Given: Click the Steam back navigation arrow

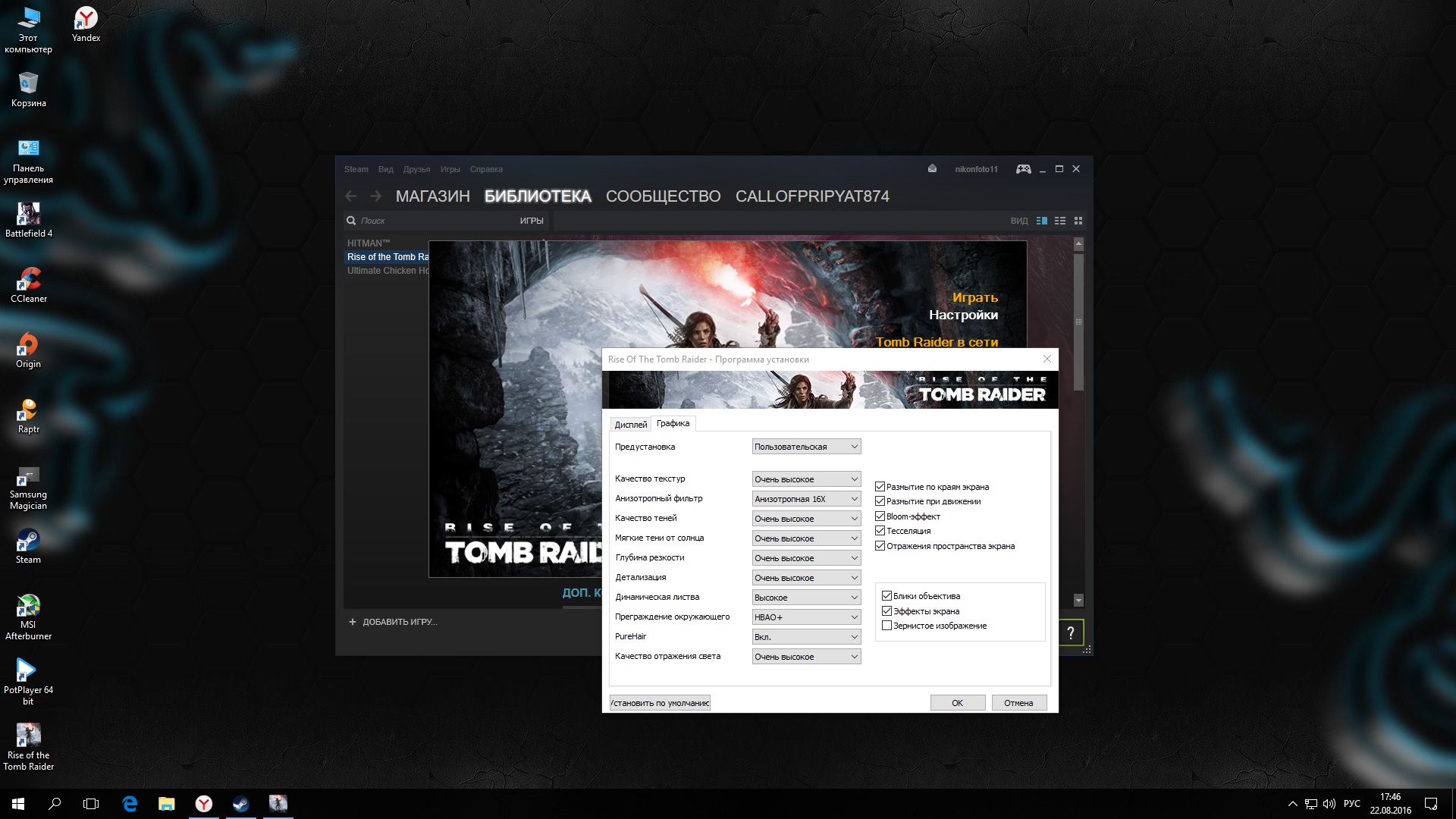Looking at the screenshot, I should click(351, 196).
